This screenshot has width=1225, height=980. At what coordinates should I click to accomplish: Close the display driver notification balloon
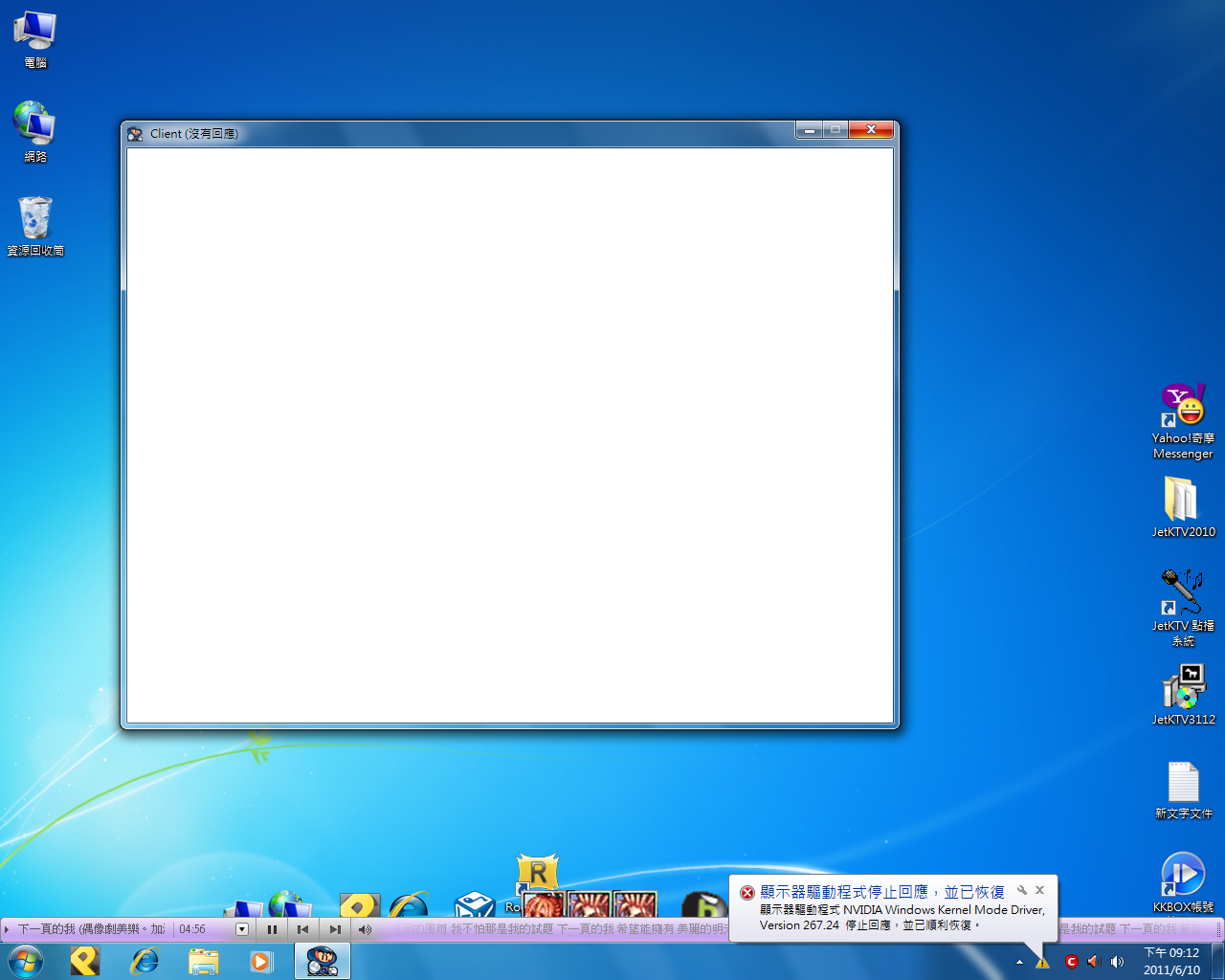click(x=1040, y=890)
